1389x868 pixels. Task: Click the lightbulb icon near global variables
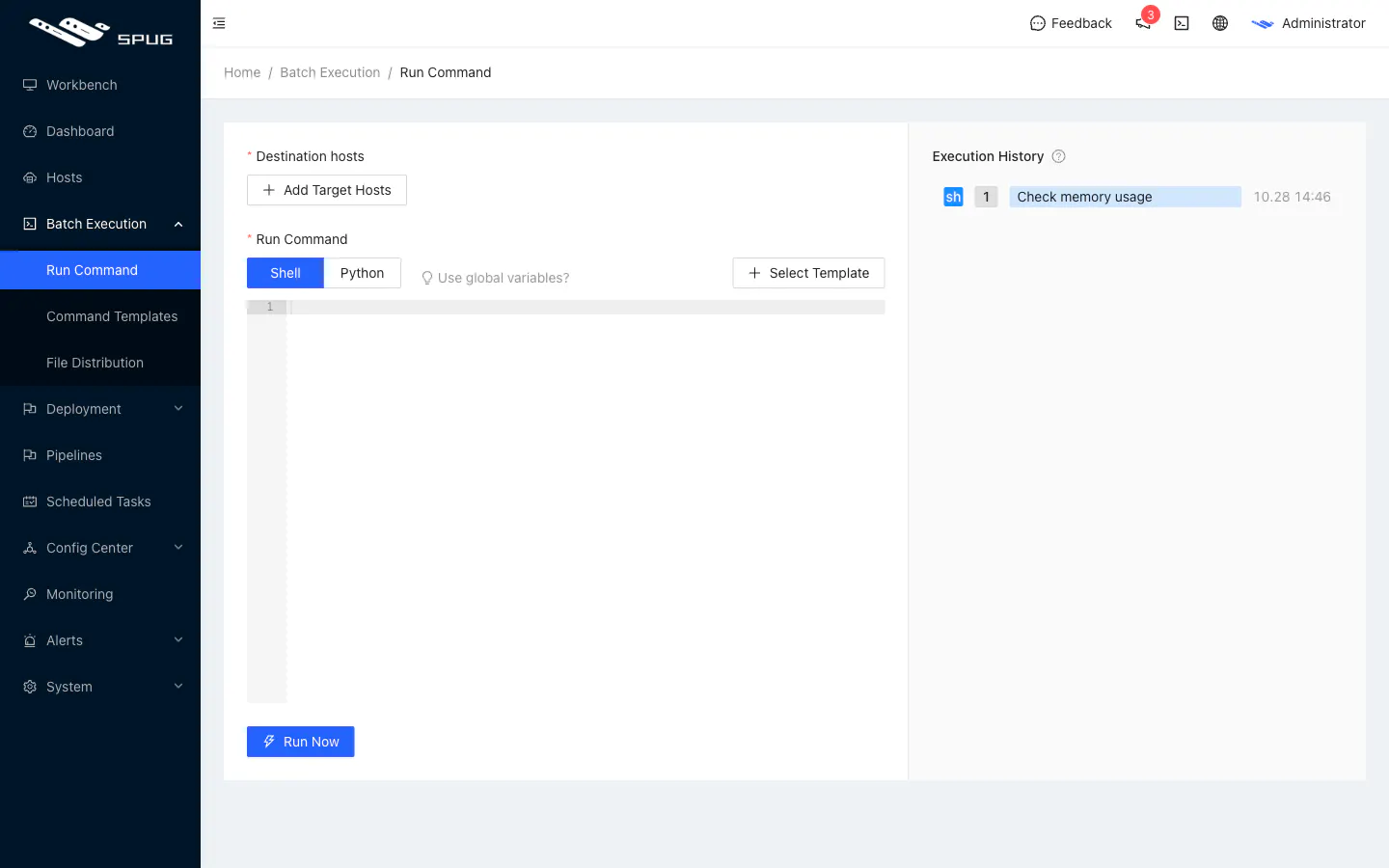pyautogui.click(x=427, y=278)
